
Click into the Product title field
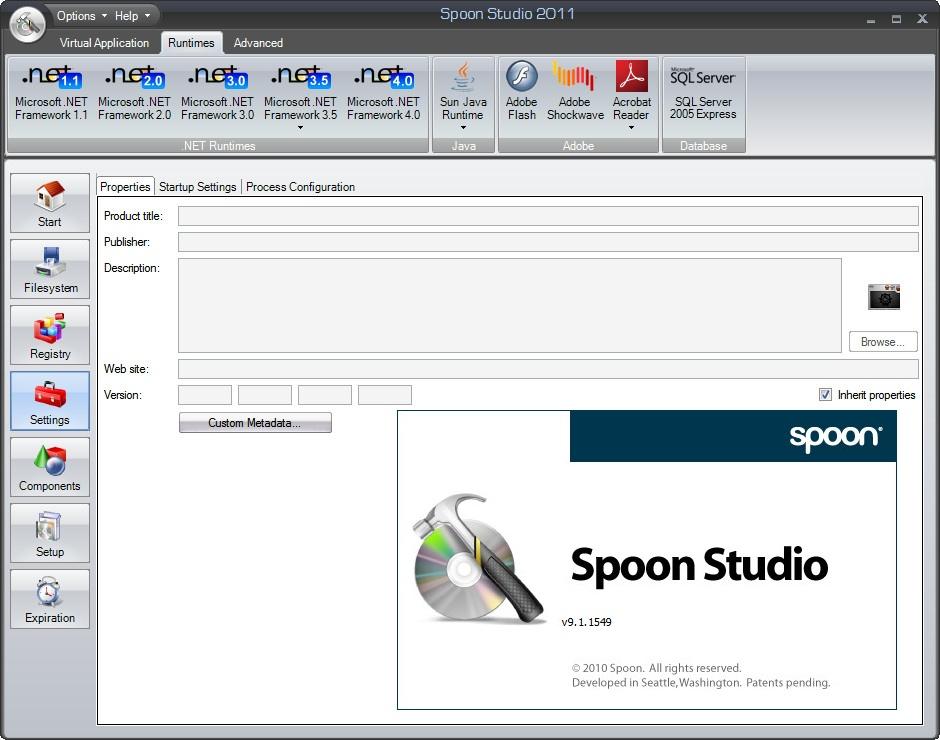click(548, 216)
